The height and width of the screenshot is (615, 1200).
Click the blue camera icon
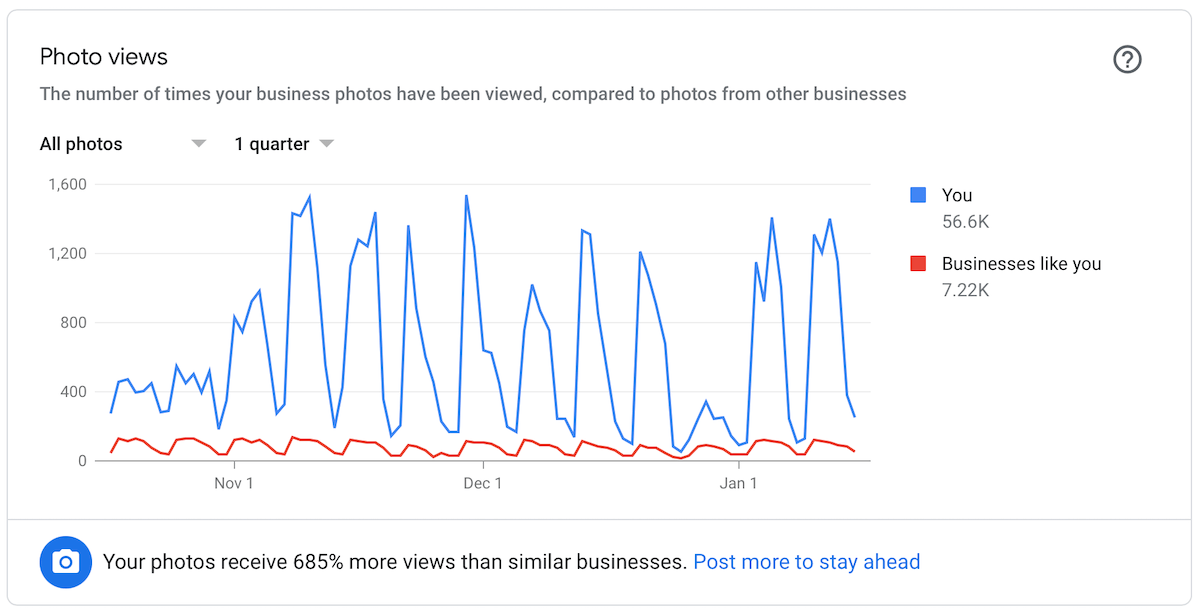point(65,562)
